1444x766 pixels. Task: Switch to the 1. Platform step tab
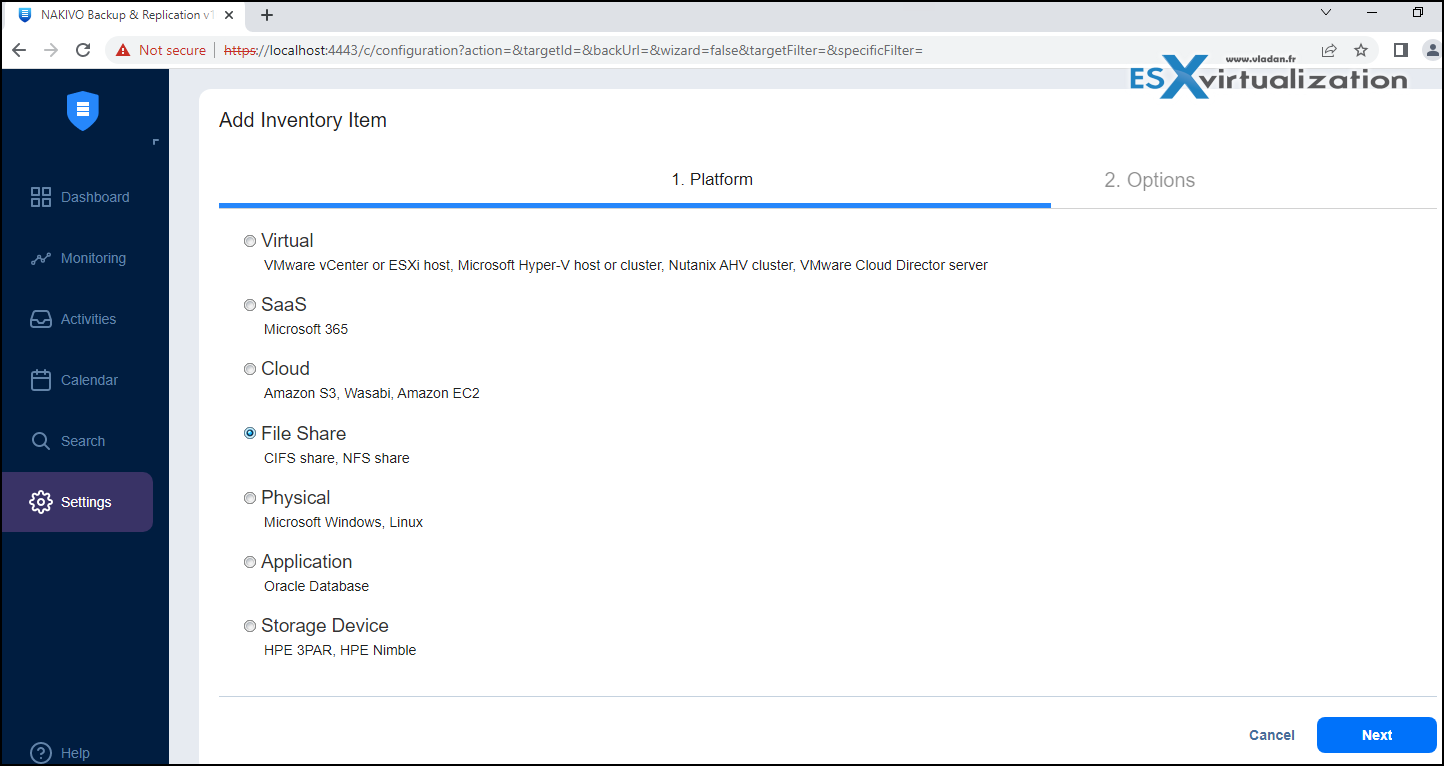(711, 180)
